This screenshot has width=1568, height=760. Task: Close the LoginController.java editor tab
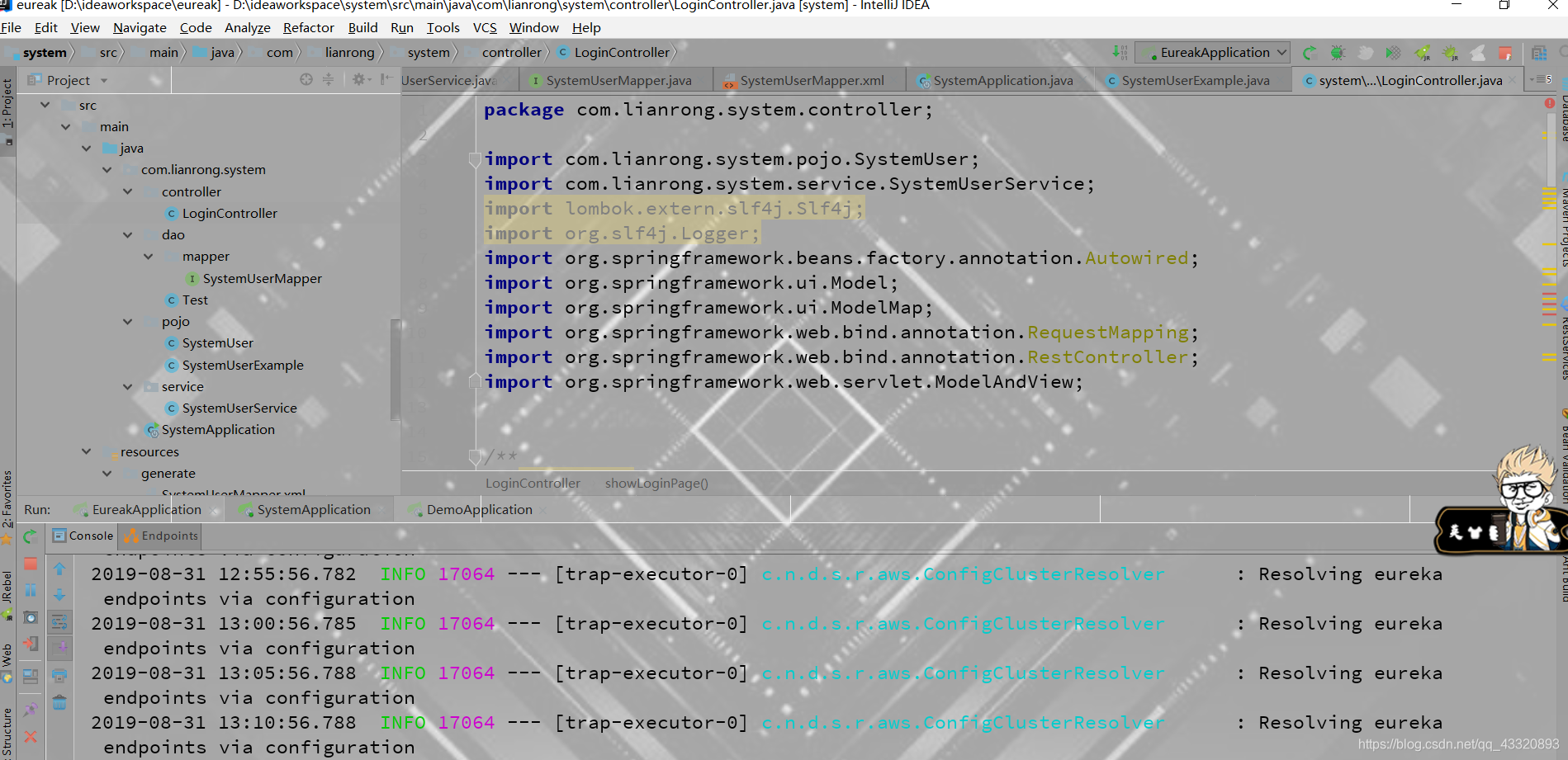point(1513,80)
